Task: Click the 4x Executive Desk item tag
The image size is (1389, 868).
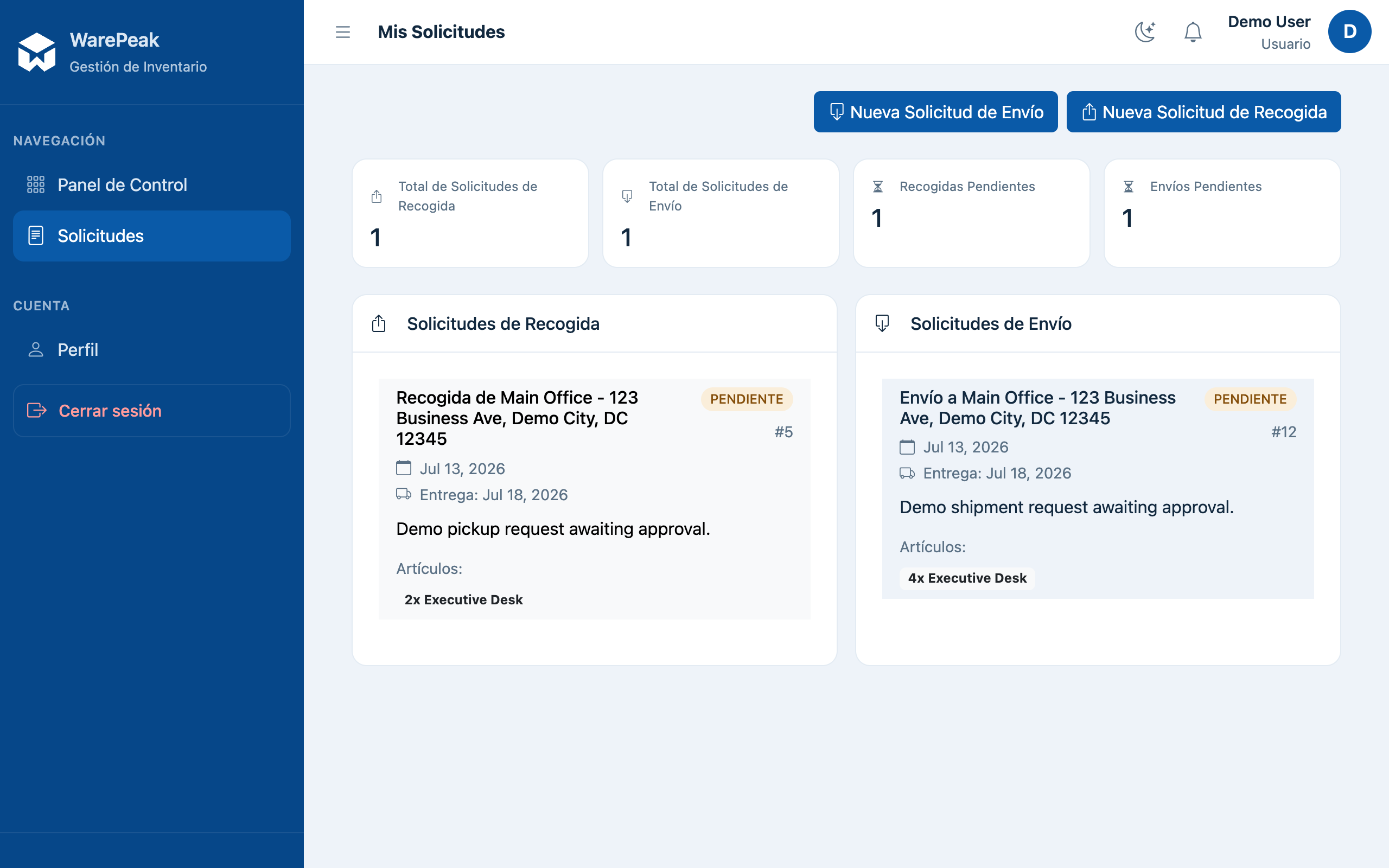Action: tap(967, 578)
